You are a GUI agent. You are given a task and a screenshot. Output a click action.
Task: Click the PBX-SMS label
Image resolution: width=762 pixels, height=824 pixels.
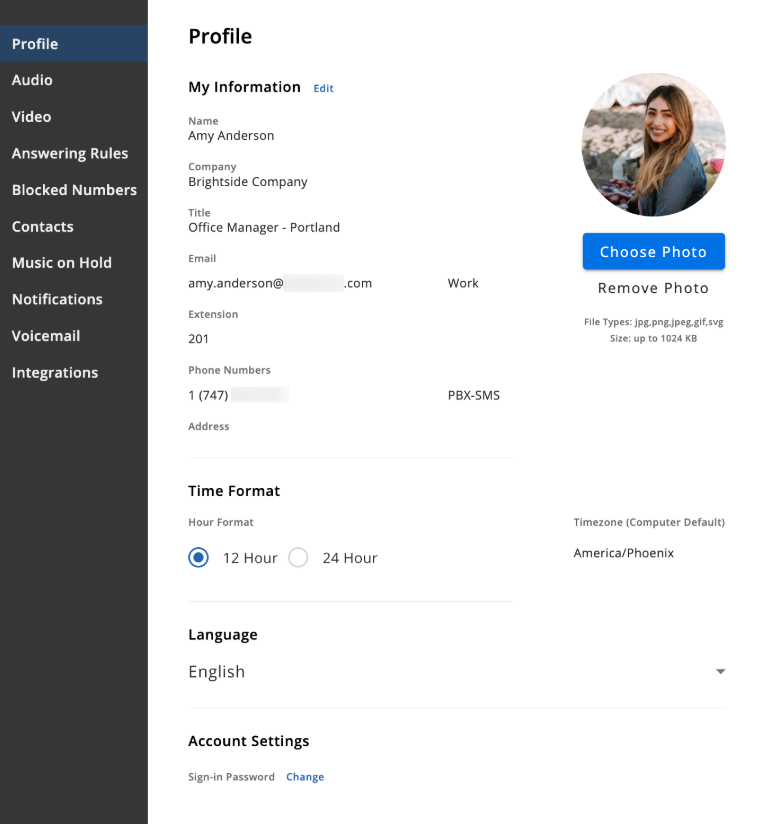[473, 395]
